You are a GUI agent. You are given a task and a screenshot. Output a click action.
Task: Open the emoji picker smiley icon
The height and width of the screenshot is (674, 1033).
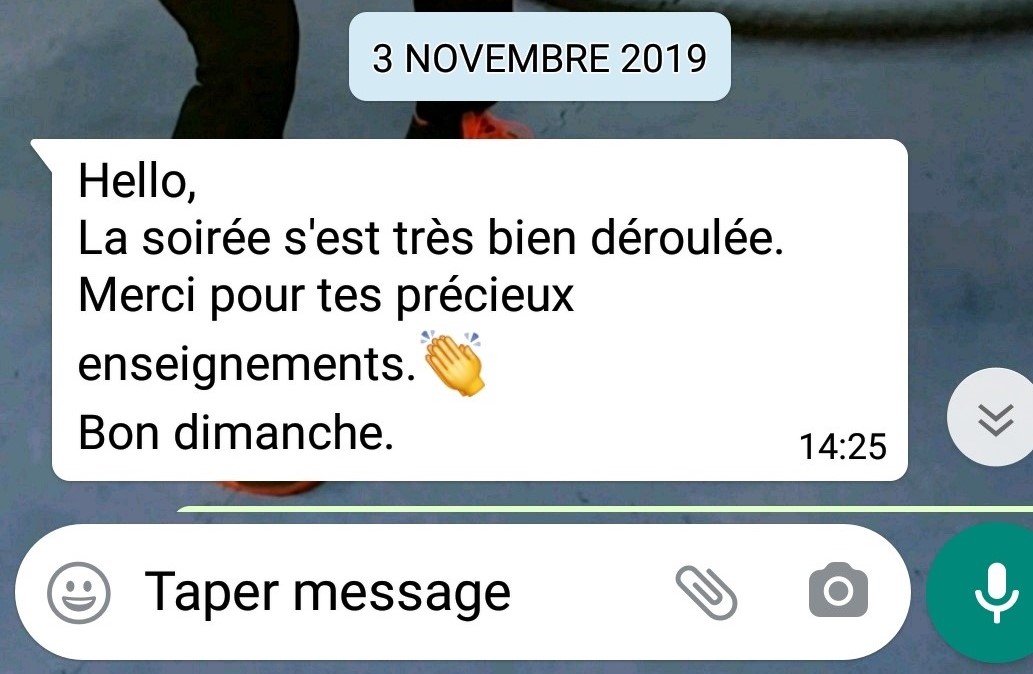[x=78, y=592]
